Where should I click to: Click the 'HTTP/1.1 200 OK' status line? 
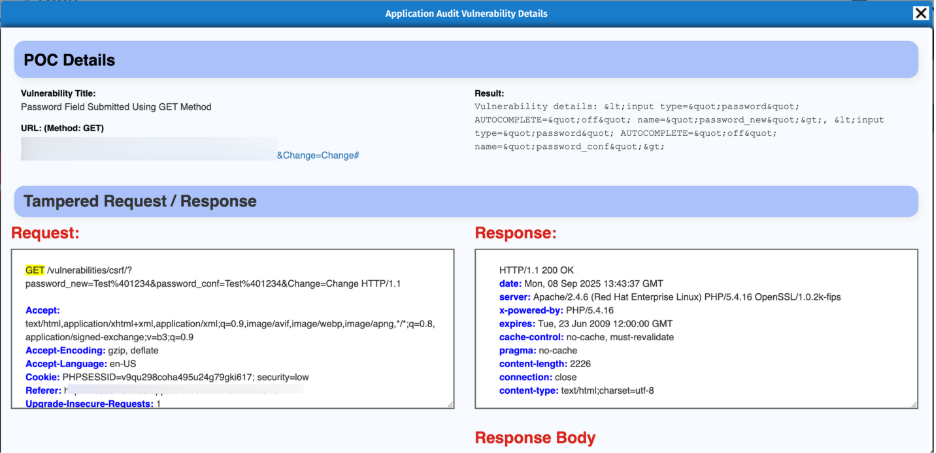[536, 270]
